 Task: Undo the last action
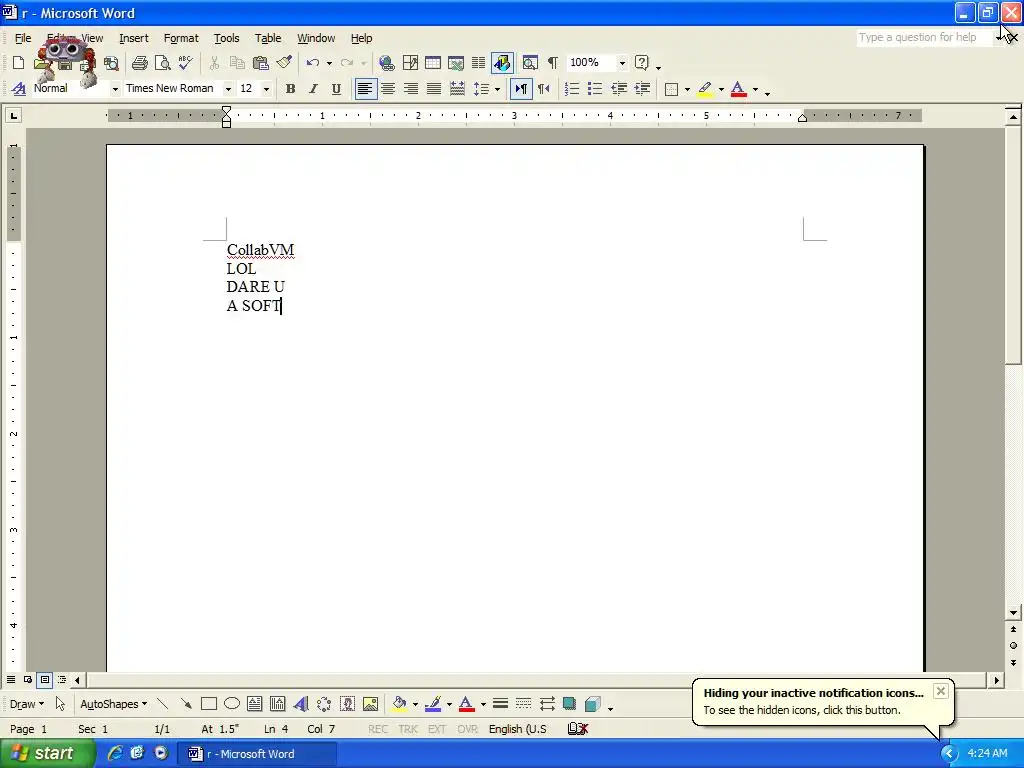(x=313, y=63)
